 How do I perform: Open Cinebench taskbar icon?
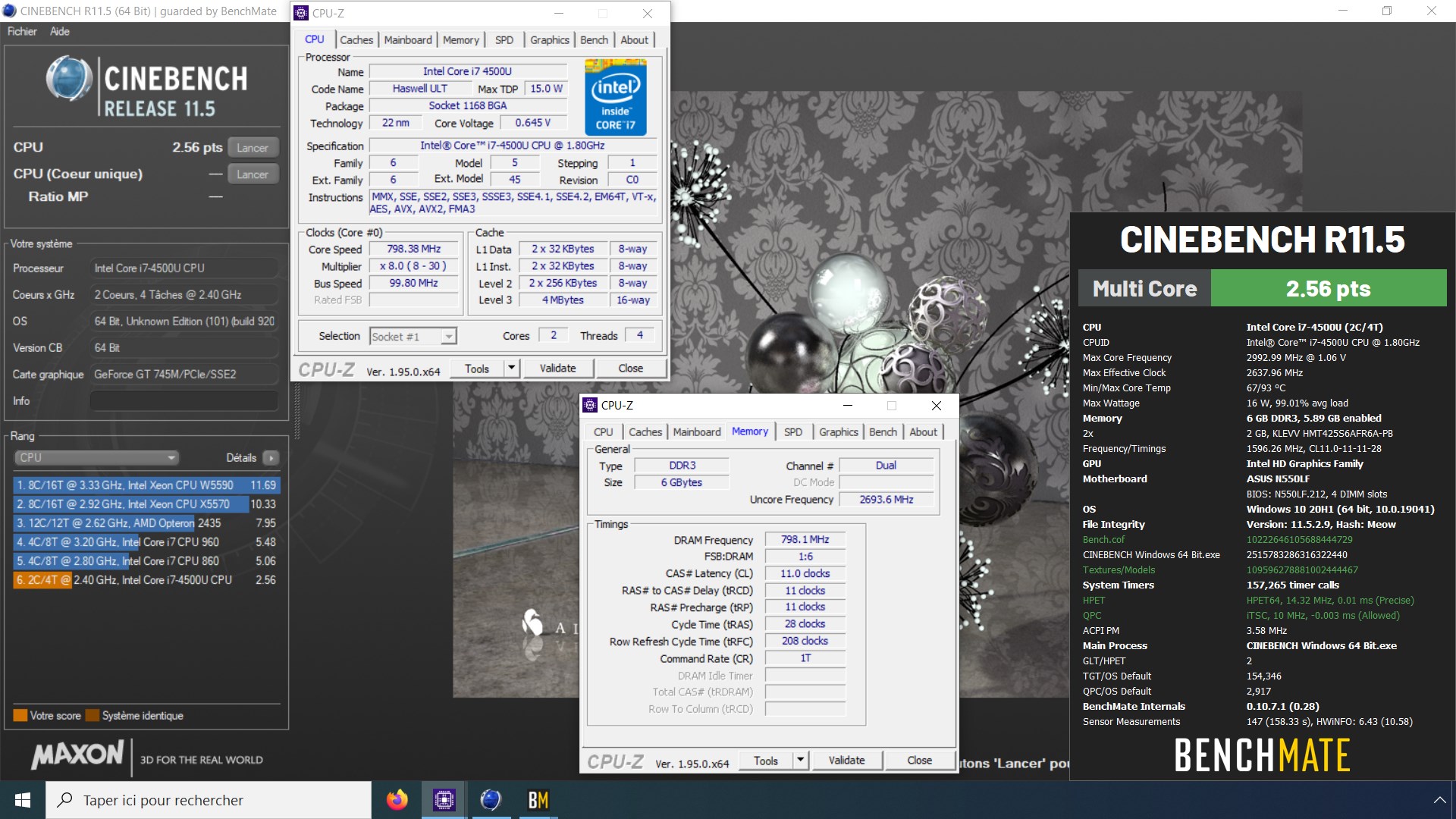(491, 800)
